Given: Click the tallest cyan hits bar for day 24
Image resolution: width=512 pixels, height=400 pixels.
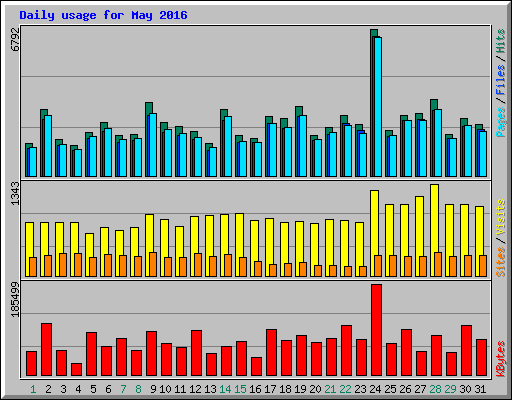Looking at the screenshot, I should click(x=378, y=107).
